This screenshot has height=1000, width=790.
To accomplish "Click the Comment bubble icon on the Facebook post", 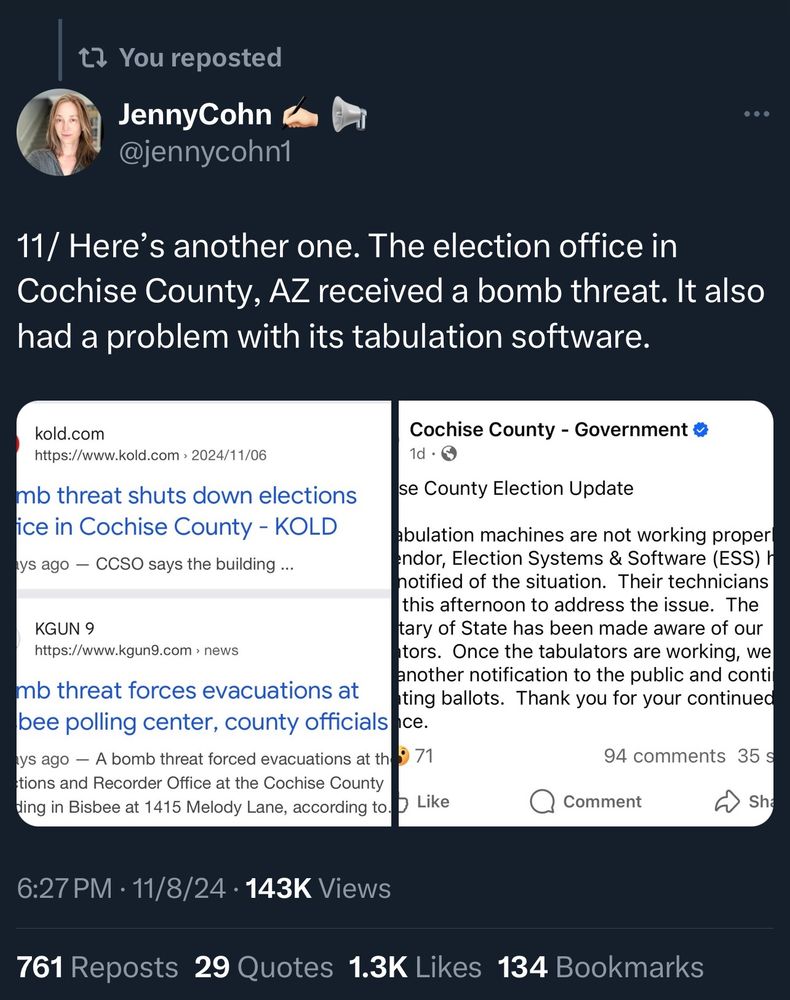I will [541, 801].
